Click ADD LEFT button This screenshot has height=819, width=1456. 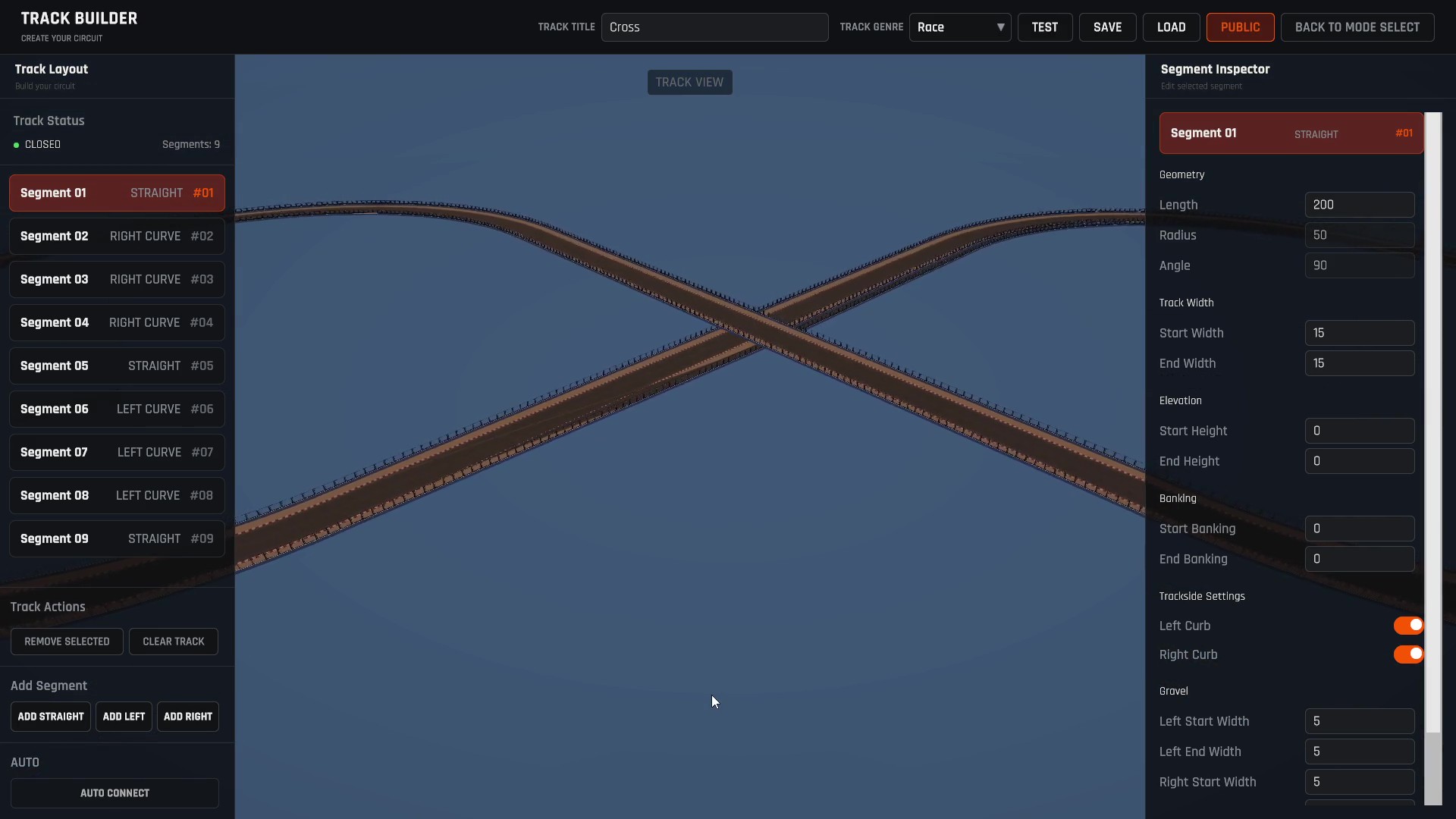point(124,717)
